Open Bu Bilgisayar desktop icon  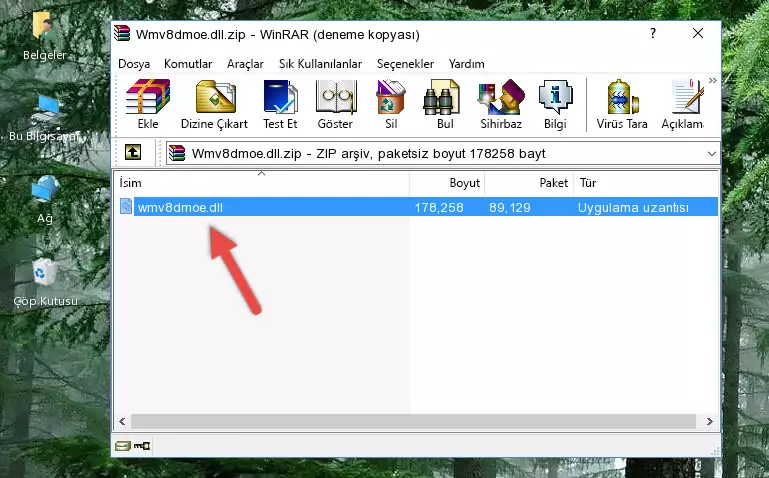click(44, 117)
